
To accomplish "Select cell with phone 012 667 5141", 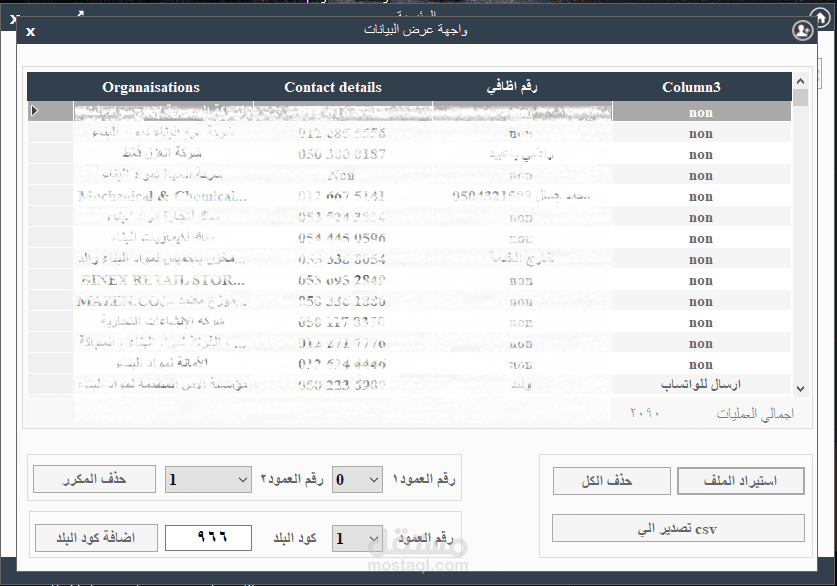I will click(x=343, y=196).
